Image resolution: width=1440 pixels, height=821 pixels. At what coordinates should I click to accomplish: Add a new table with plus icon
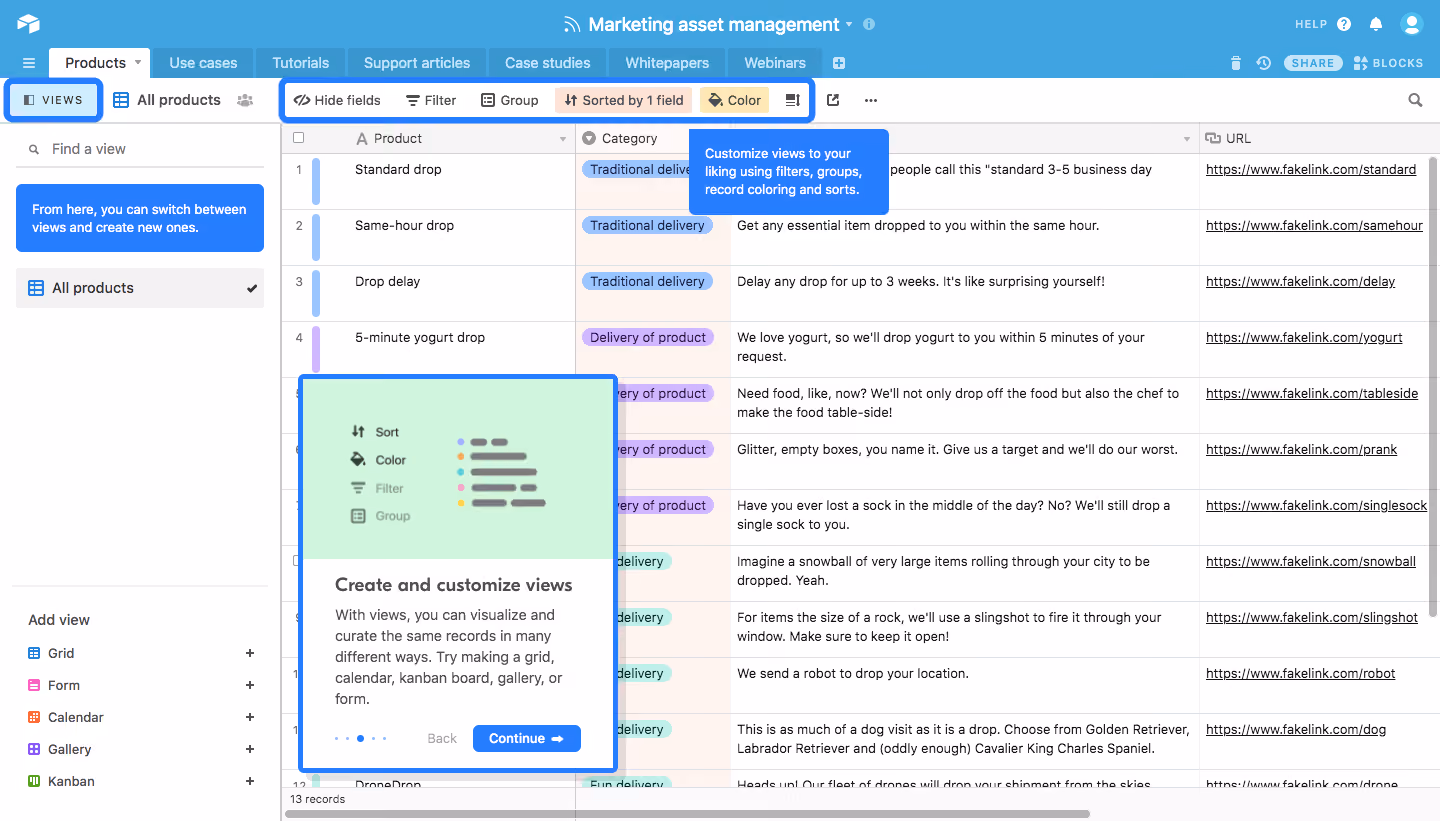point(839,63)
